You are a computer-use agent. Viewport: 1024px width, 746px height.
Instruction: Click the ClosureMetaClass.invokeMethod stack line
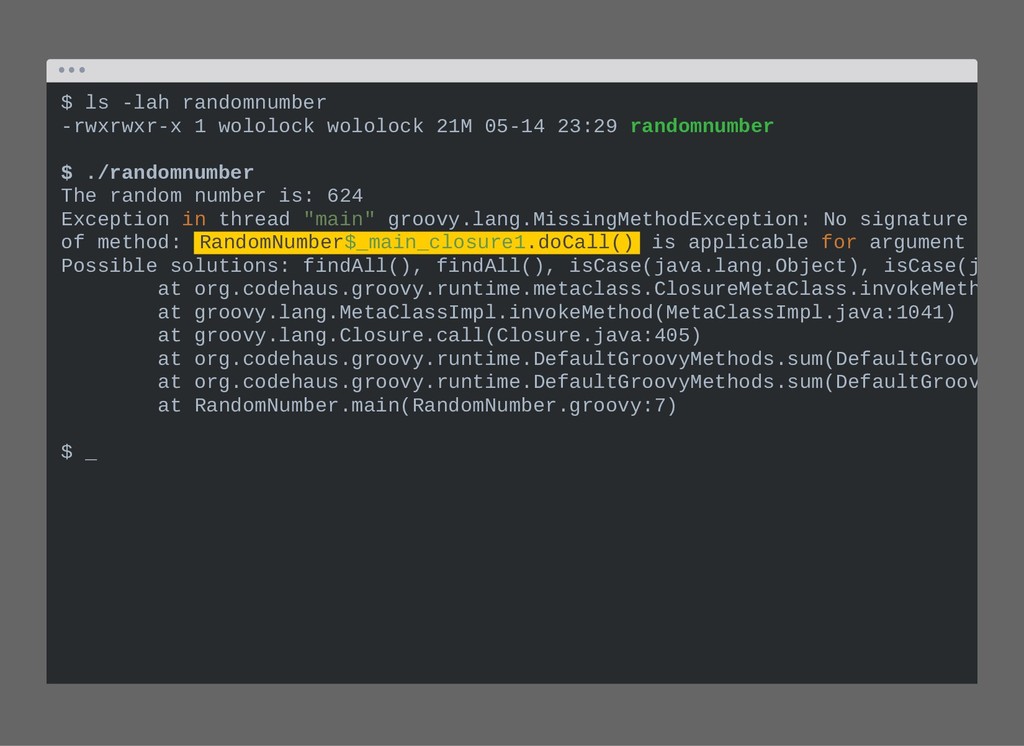click(x=567, y=289)
